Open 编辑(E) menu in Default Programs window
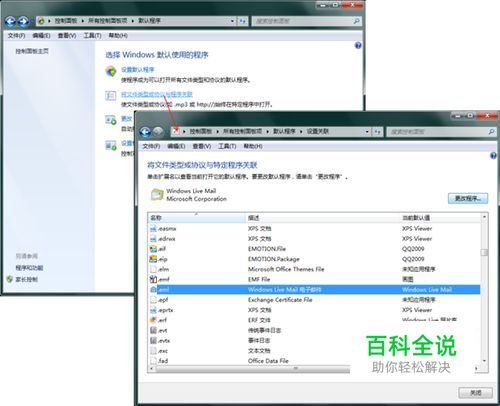Viewport: 500px width, 406px height. click(x=41, y=35)
